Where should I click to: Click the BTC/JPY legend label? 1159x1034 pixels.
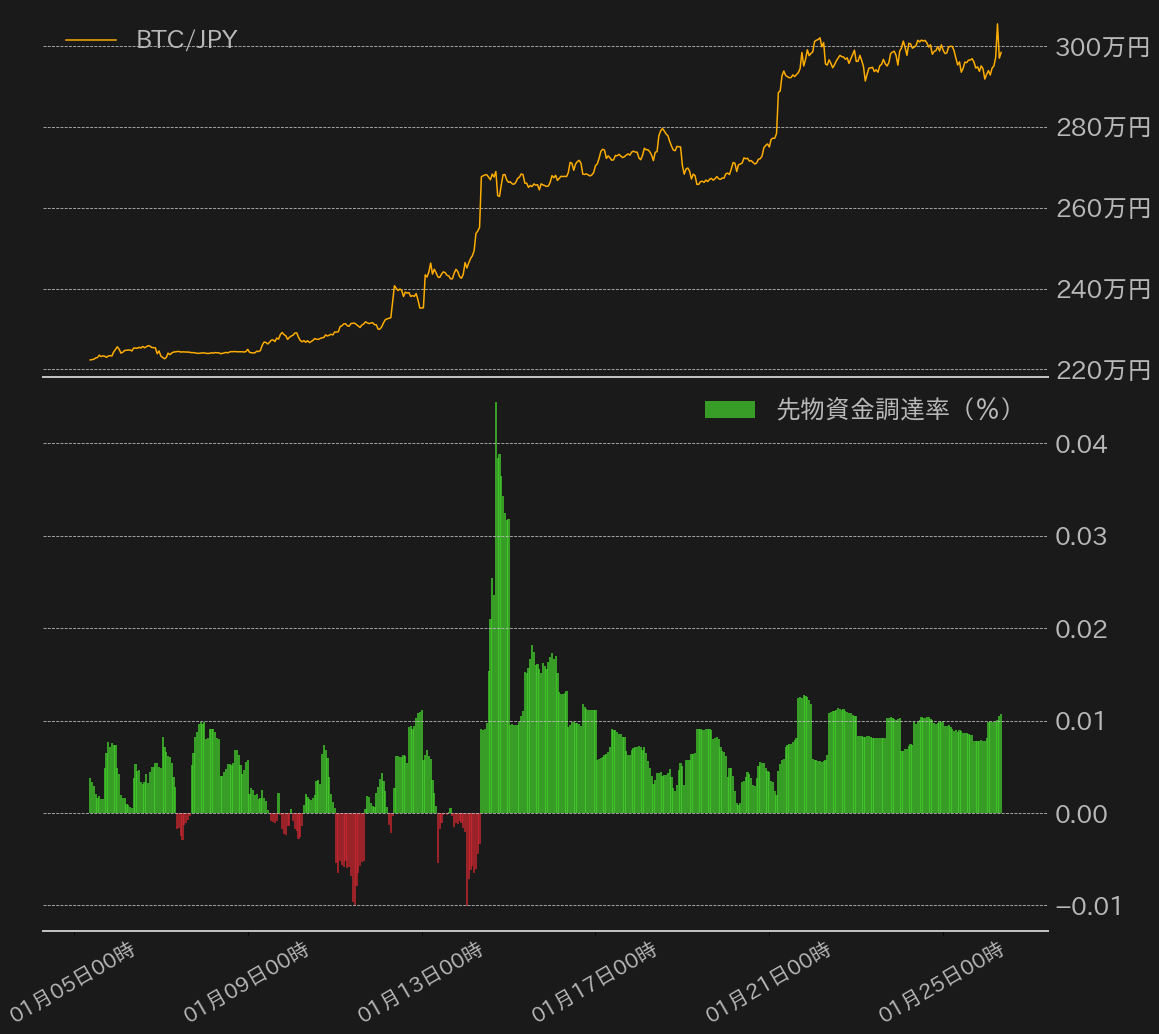point(186,39)
